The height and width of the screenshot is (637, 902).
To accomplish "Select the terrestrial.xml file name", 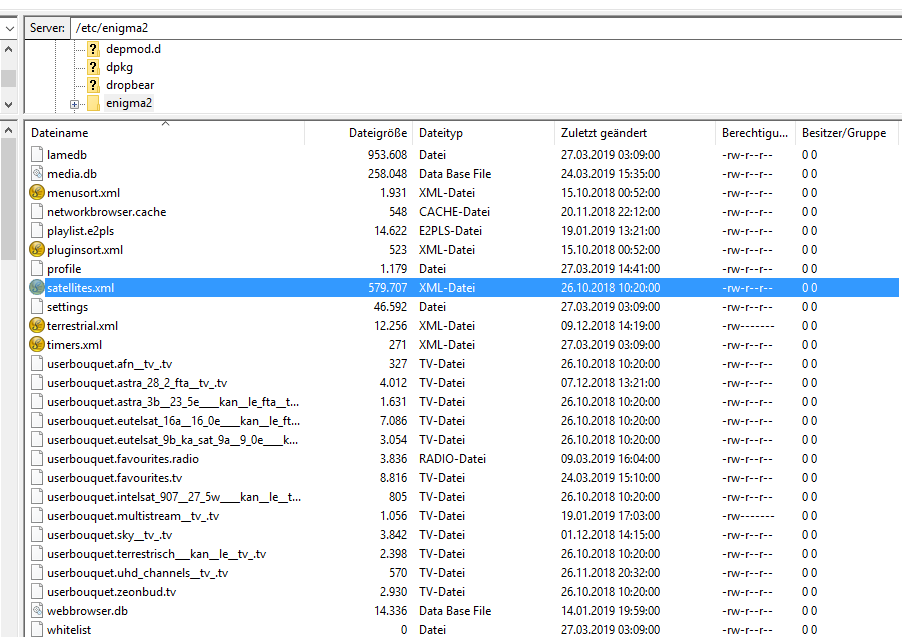I will pos(82,326).
